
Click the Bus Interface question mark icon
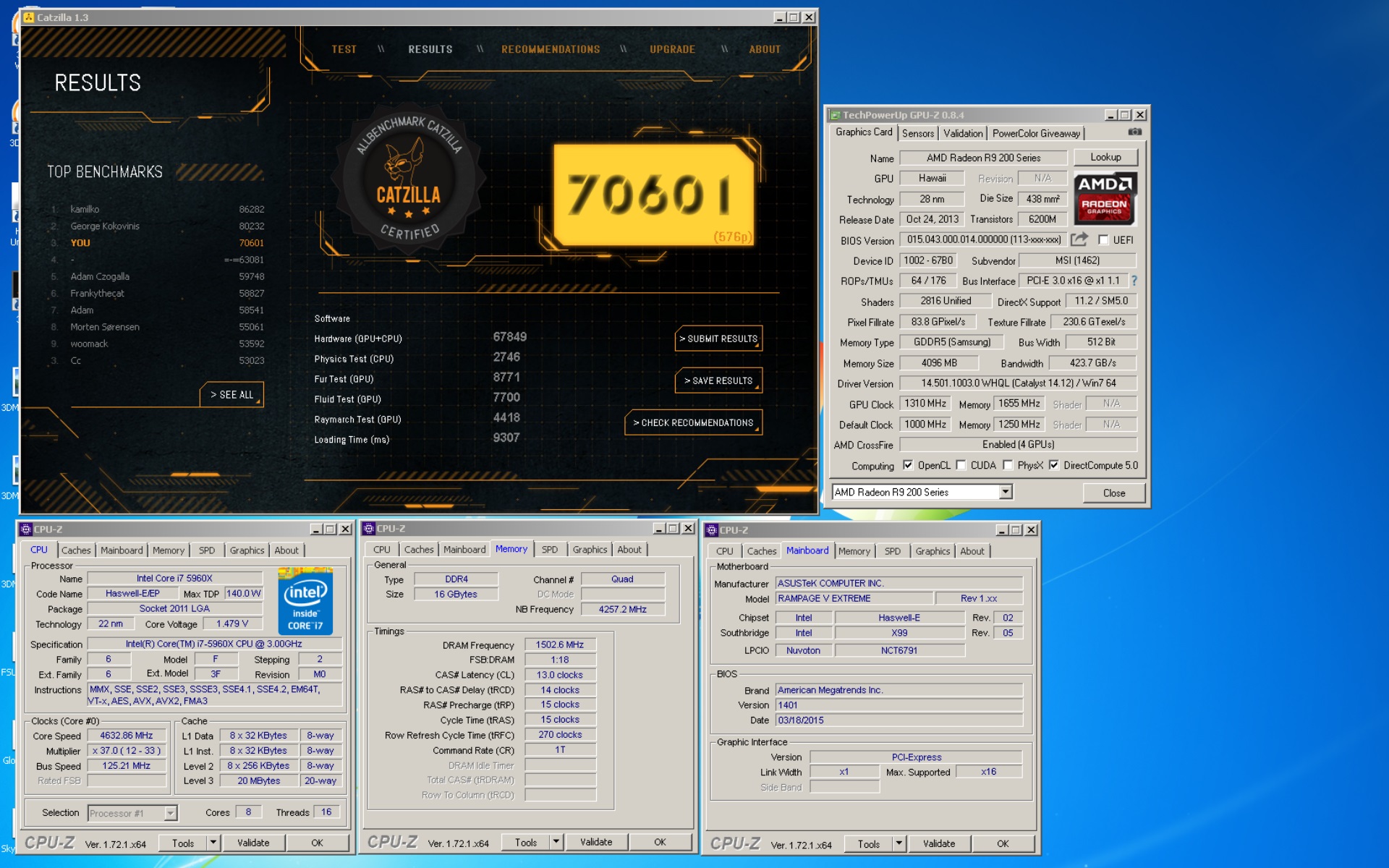pyautogui.click(x=1134, y=281)
